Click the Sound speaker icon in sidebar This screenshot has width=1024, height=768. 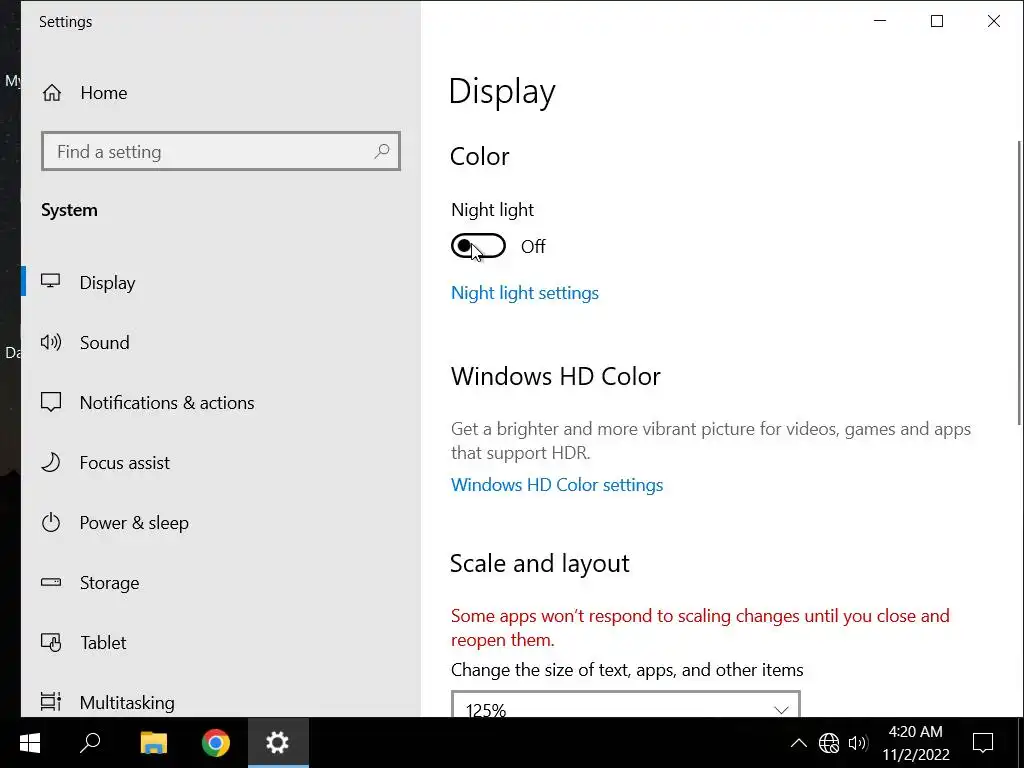pos(50,342)
